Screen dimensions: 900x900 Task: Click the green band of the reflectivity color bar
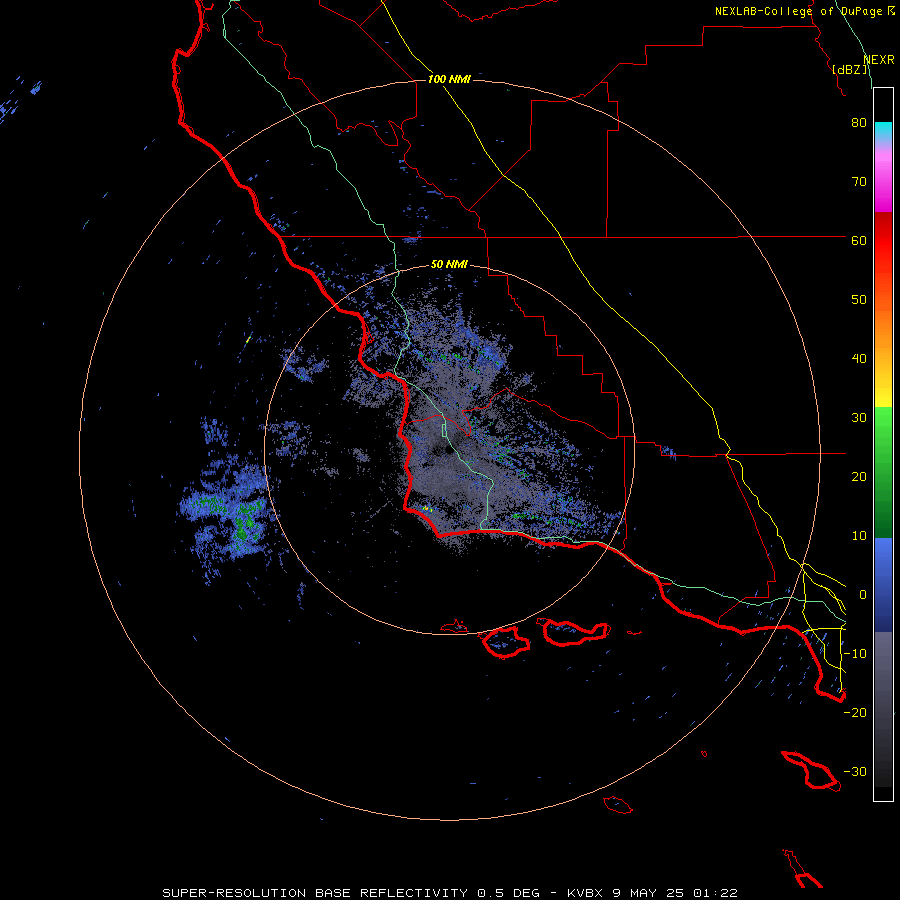pos(883,472)
